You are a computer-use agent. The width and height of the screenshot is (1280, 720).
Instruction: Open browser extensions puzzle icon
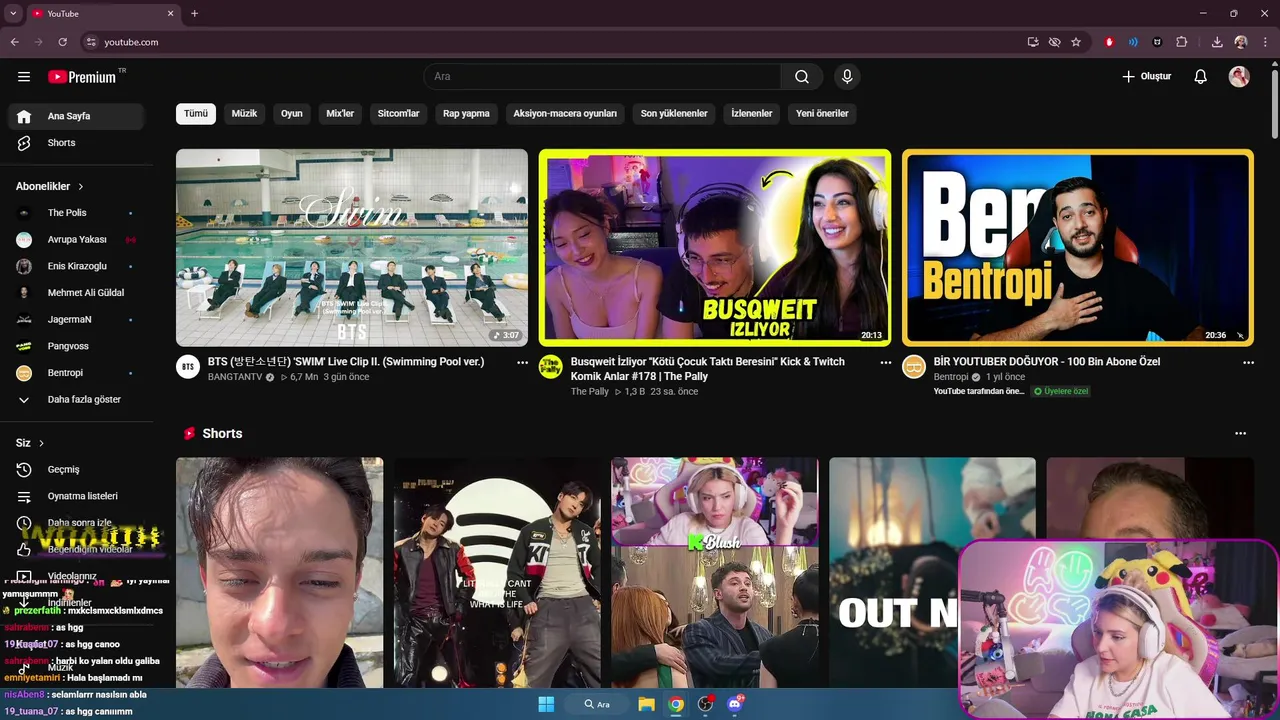coord(1182,42)
